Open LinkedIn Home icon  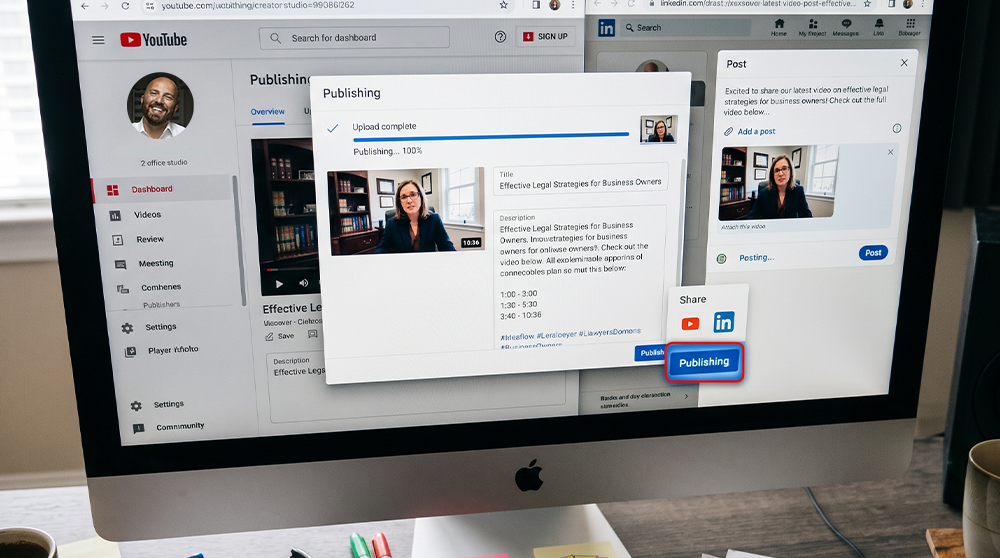tap(779, 27)
